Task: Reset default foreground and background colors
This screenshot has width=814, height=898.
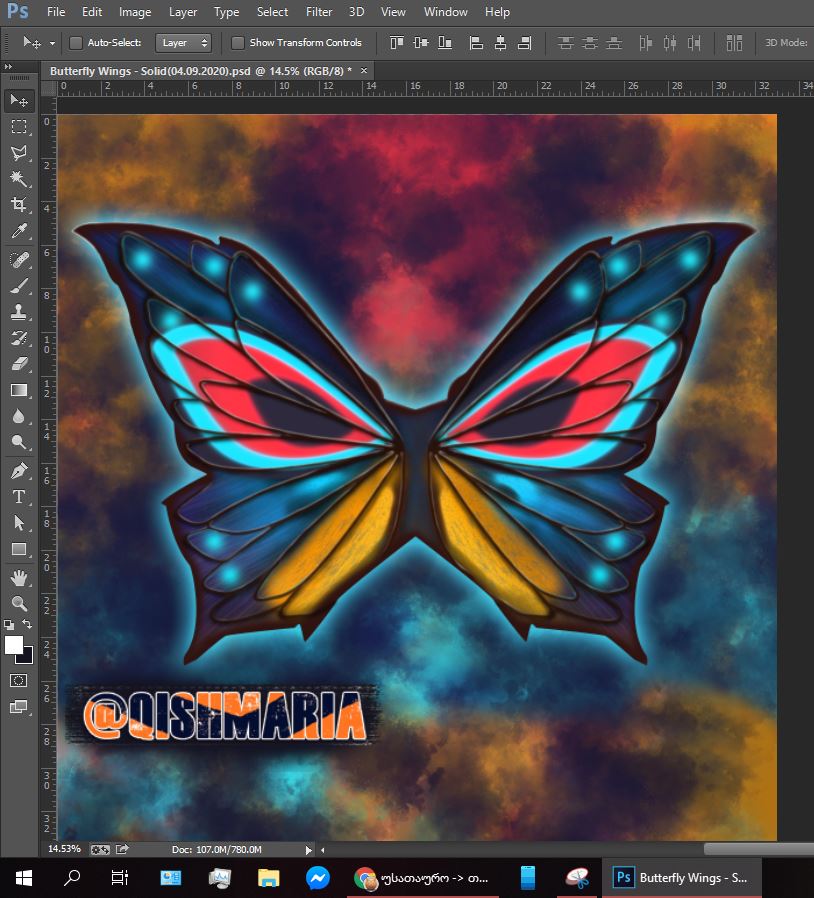Action: [9, 624]
